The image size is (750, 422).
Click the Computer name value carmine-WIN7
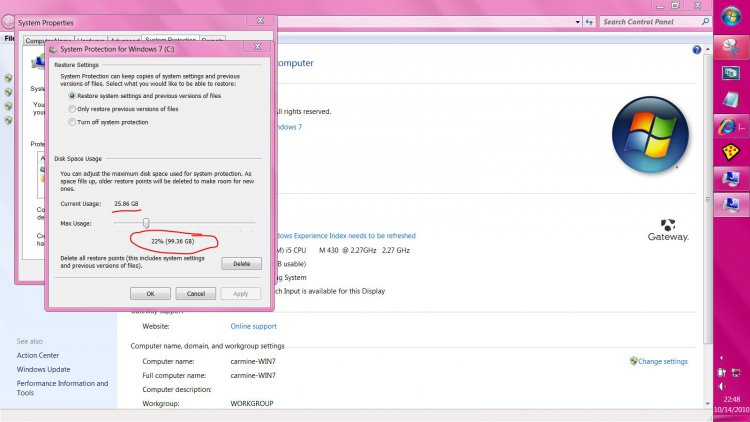(253, 361)
